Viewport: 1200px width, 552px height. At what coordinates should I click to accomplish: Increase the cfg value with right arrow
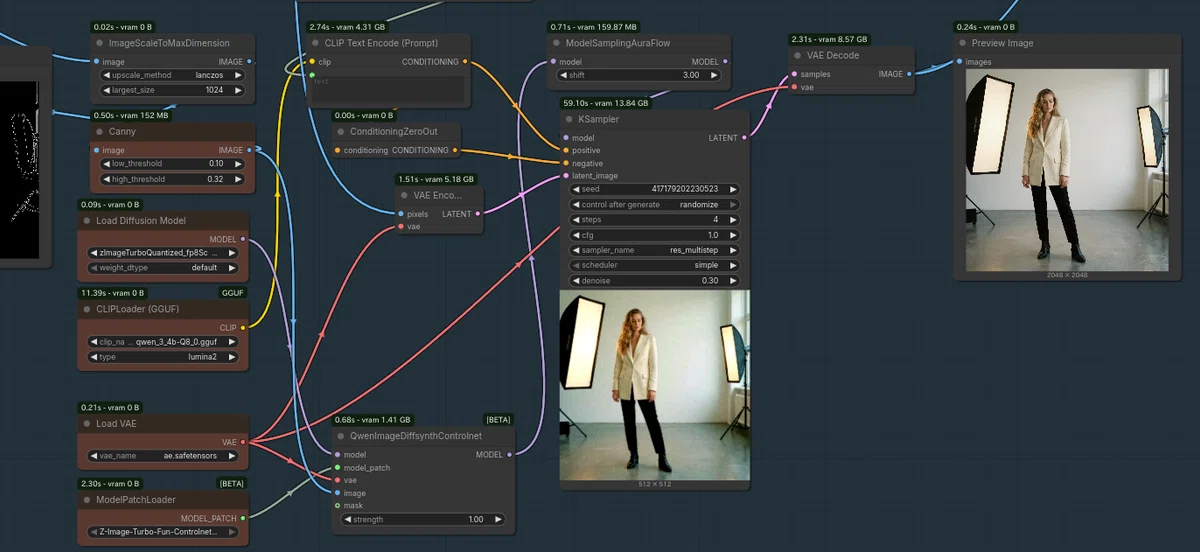732,235
